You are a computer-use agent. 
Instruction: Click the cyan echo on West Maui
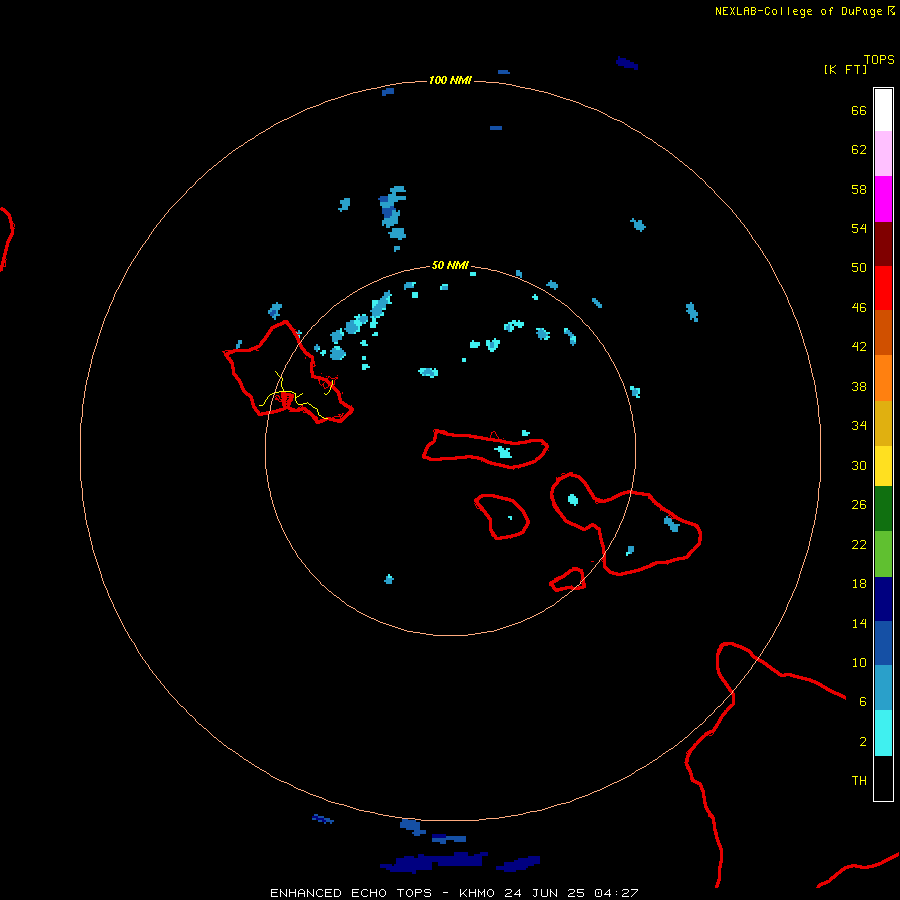tap(572, 499)
